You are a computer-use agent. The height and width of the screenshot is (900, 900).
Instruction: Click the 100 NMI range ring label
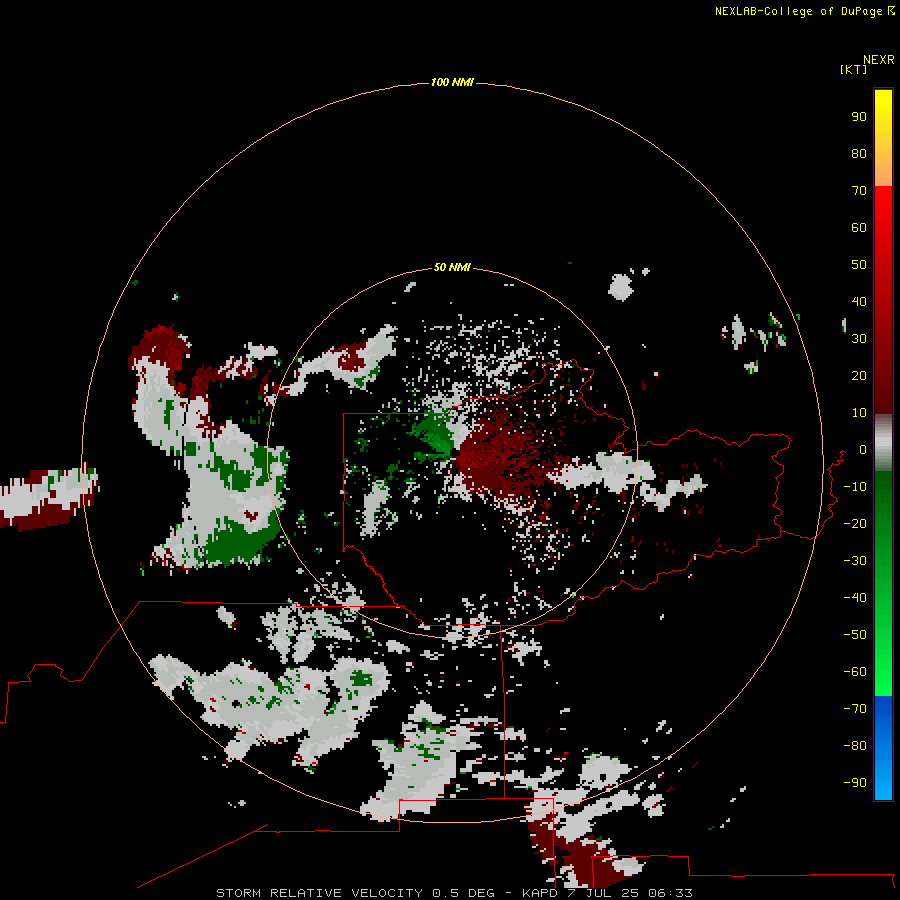(x=452, y=82)
